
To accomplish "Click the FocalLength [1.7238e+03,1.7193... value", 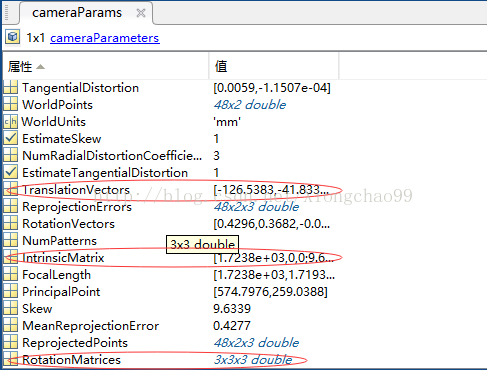I will (x=274, y=275).
